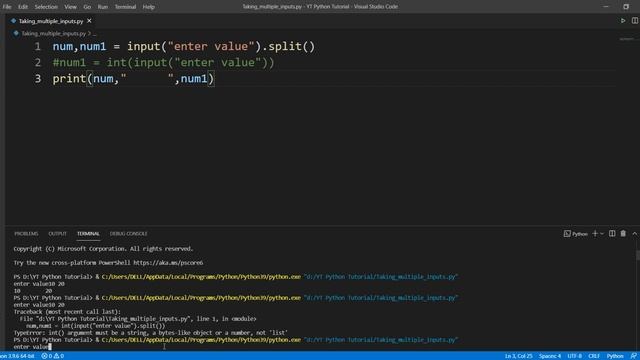
Task: Change the UTF-8 encoding setting
Action: coord(574,356)
